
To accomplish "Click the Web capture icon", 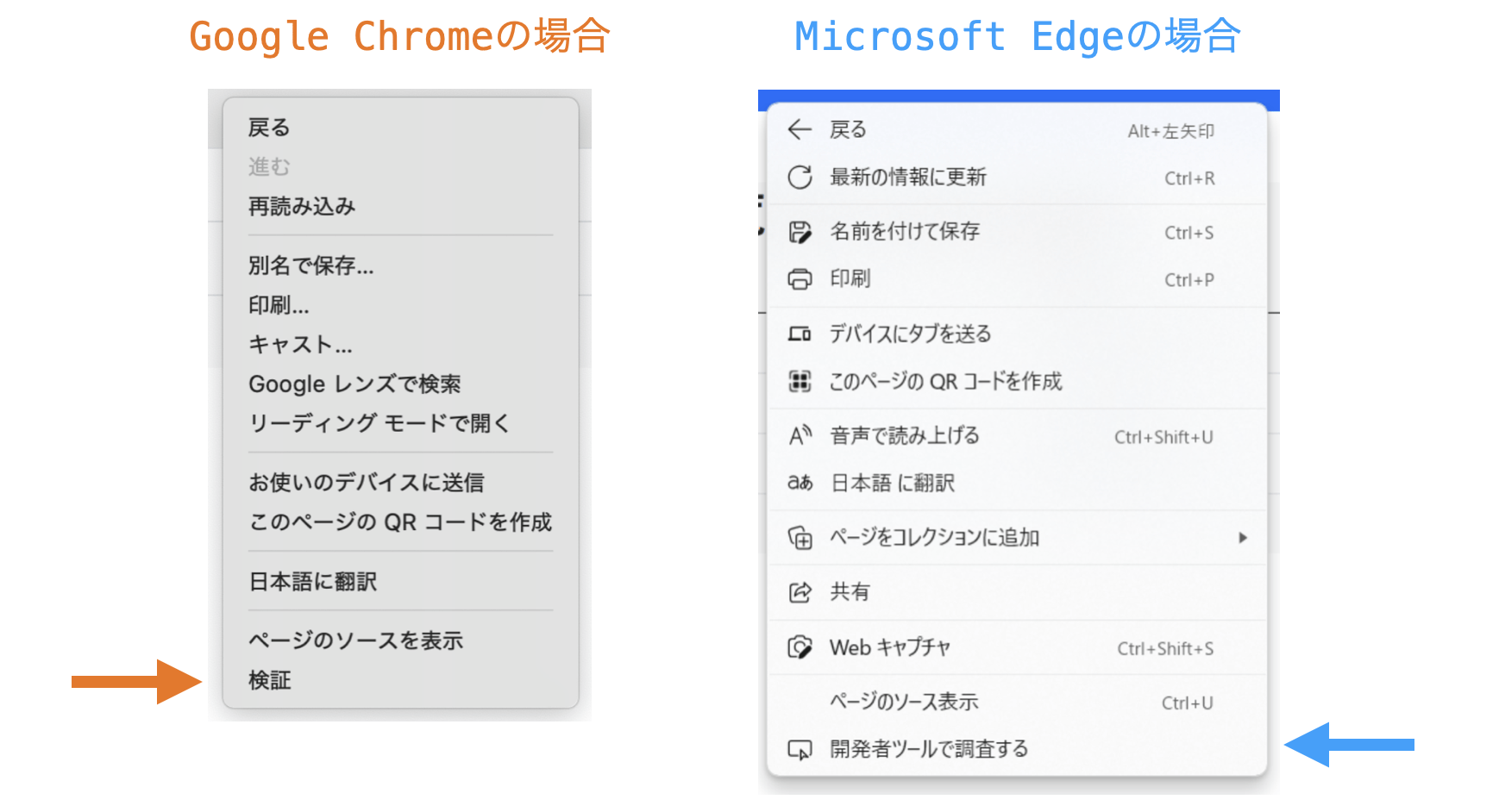I will tap(800, 647).
